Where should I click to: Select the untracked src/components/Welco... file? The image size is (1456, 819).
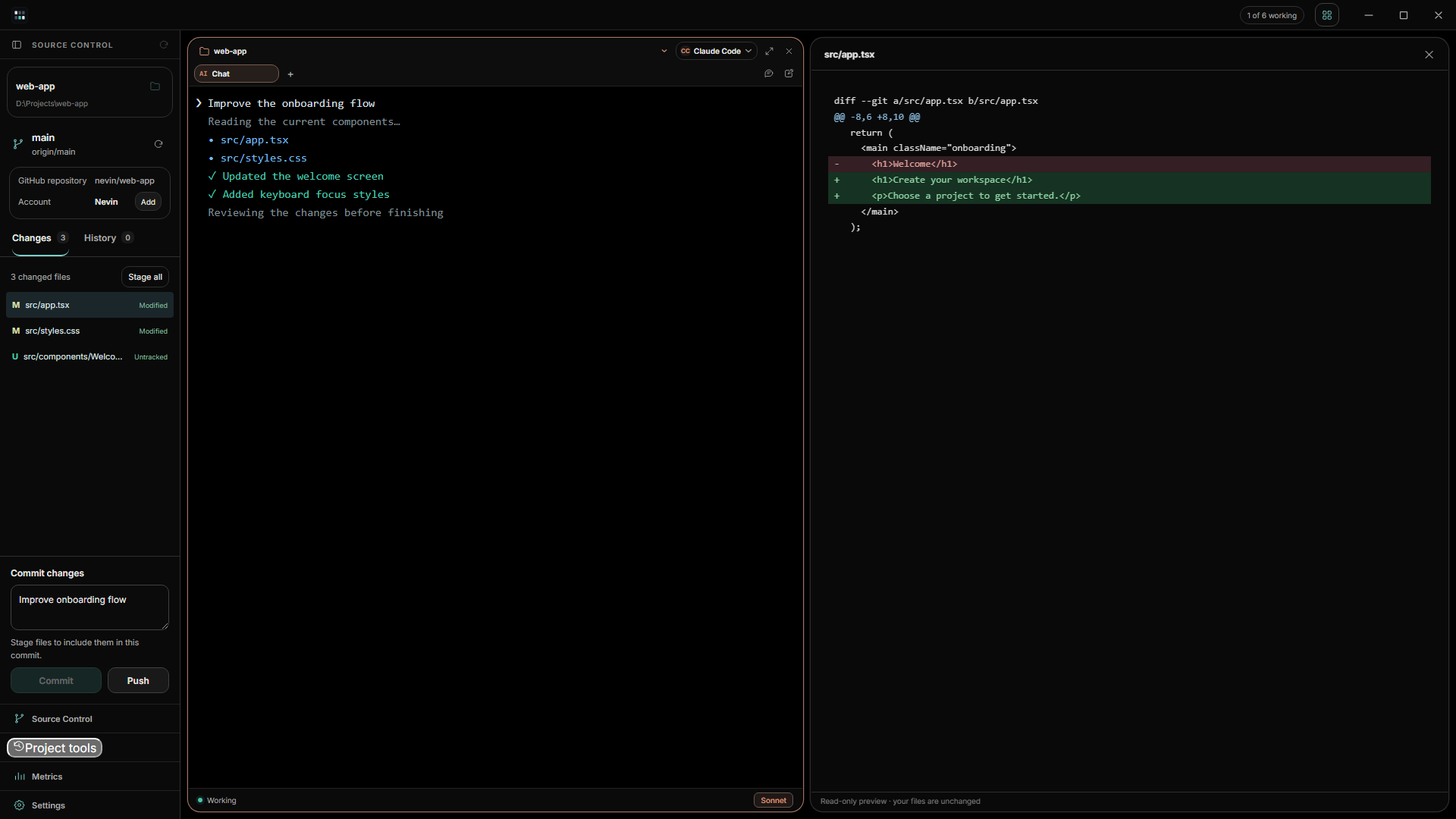[89, 356]
